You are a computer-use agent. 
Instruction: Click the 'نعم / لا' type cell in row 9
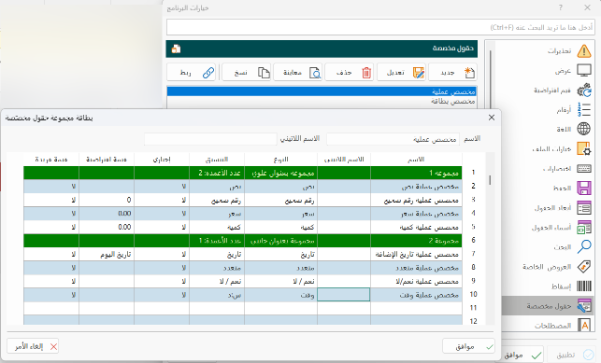[x=281, y=281]
